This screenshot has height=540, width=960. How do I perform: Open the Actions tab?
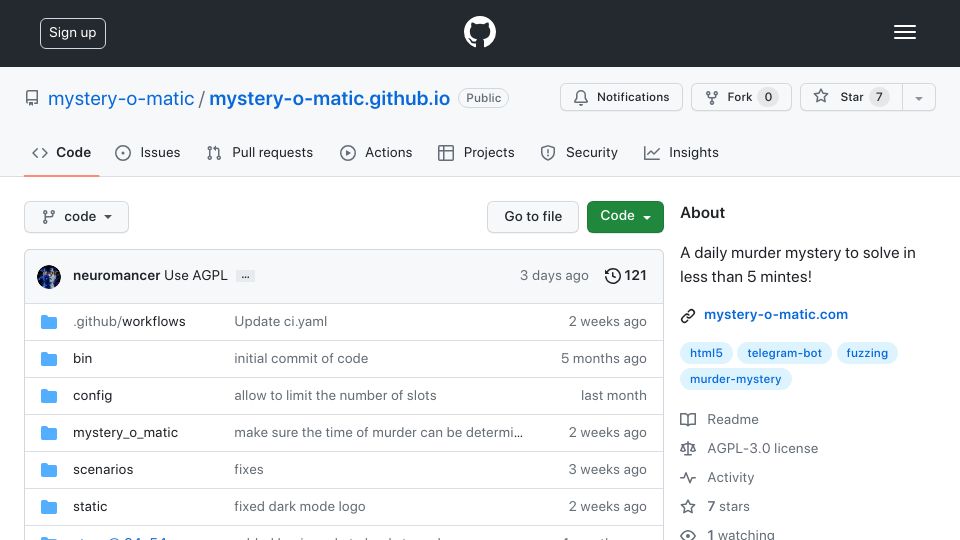[x=376, y=152]
